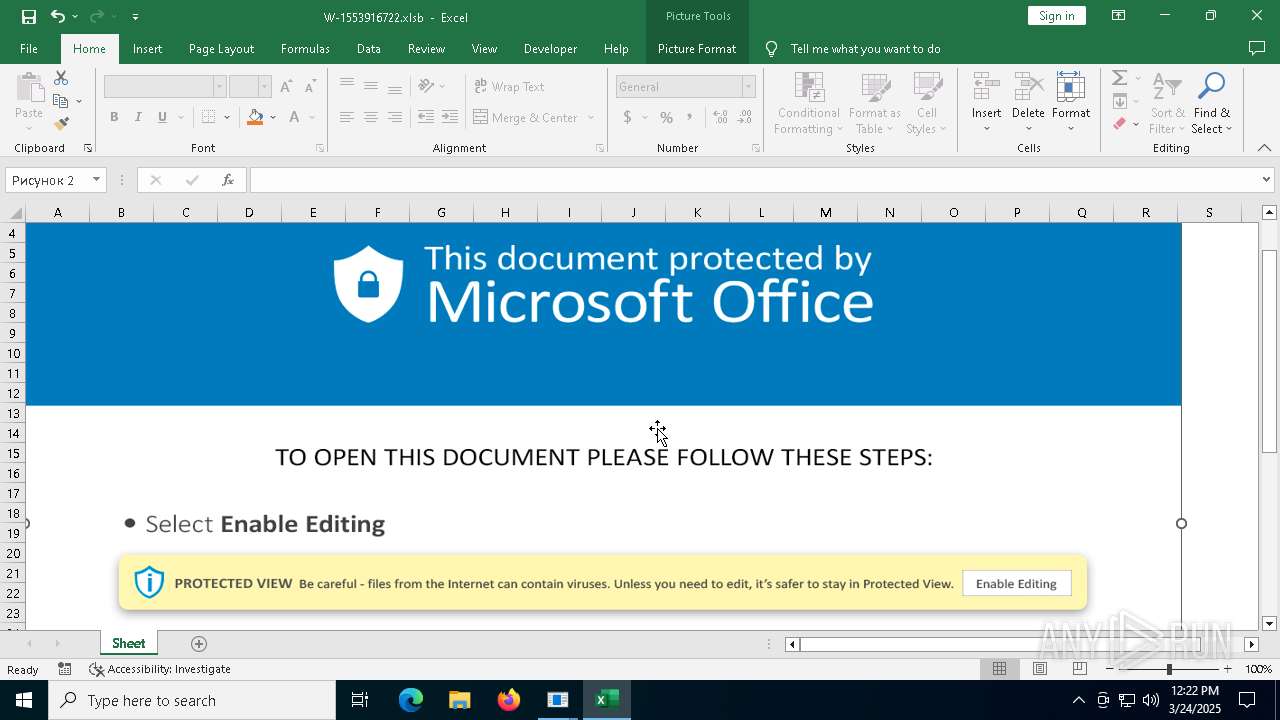Click Delete cells icon
This screenshot has height=720, width=1280.
tap(1028, 87)
